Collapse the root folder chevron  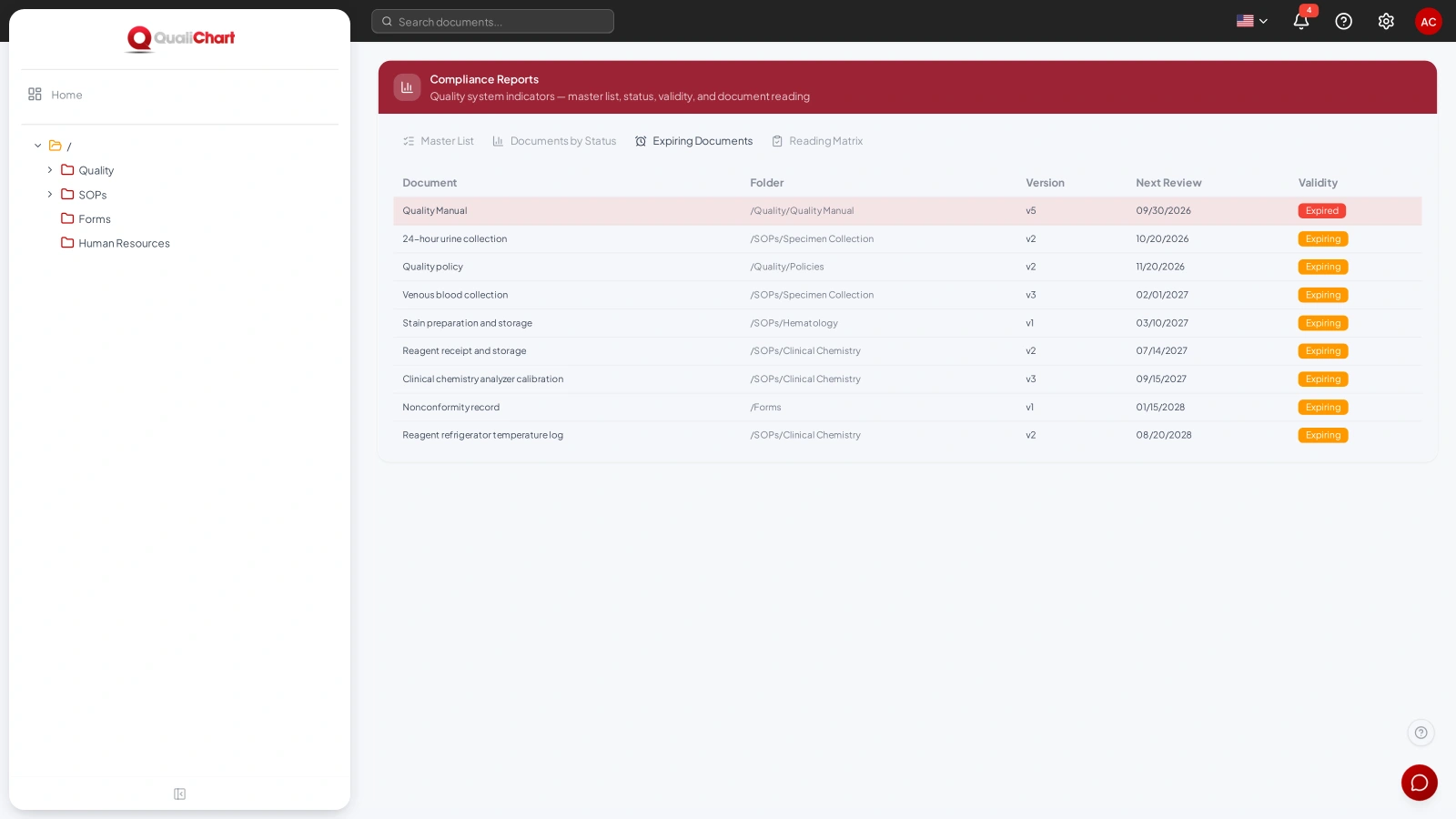point(38,146)
